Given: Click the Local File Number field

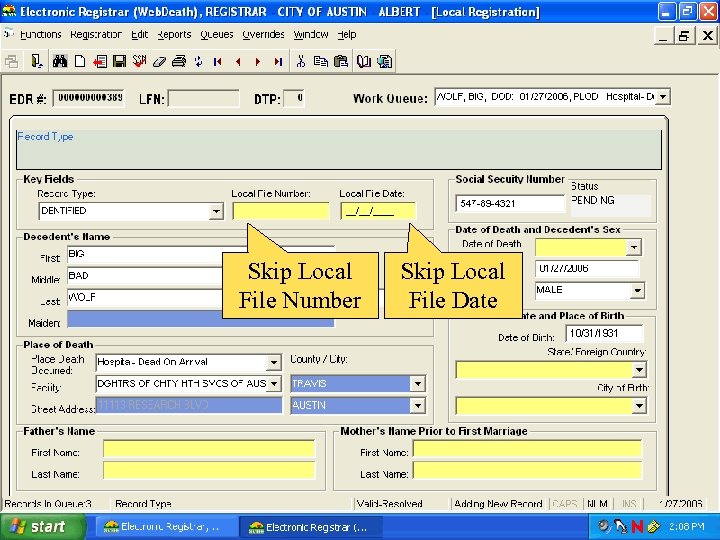Looking at the screenshot, I should point(281,211).
